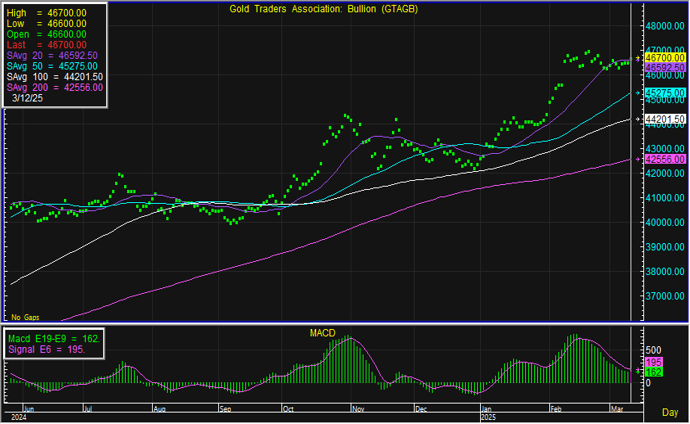The height and width of the screenshot is (424, 690).
Task: Click the Day timeframe label
Action: click(x=671, y=412)
